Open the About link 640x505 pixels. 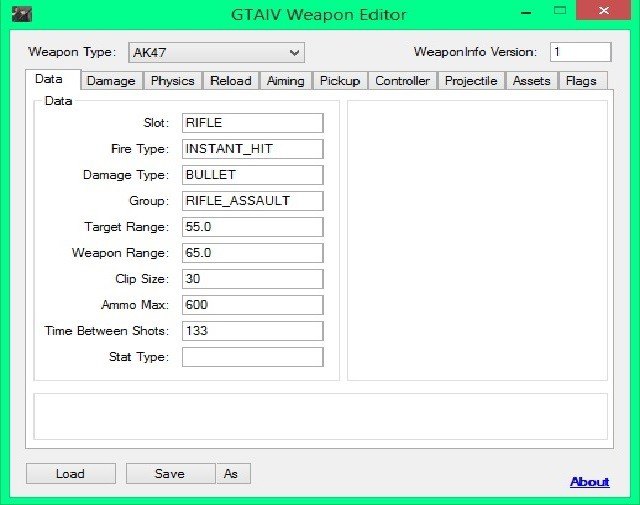click(x=589, y=482)
